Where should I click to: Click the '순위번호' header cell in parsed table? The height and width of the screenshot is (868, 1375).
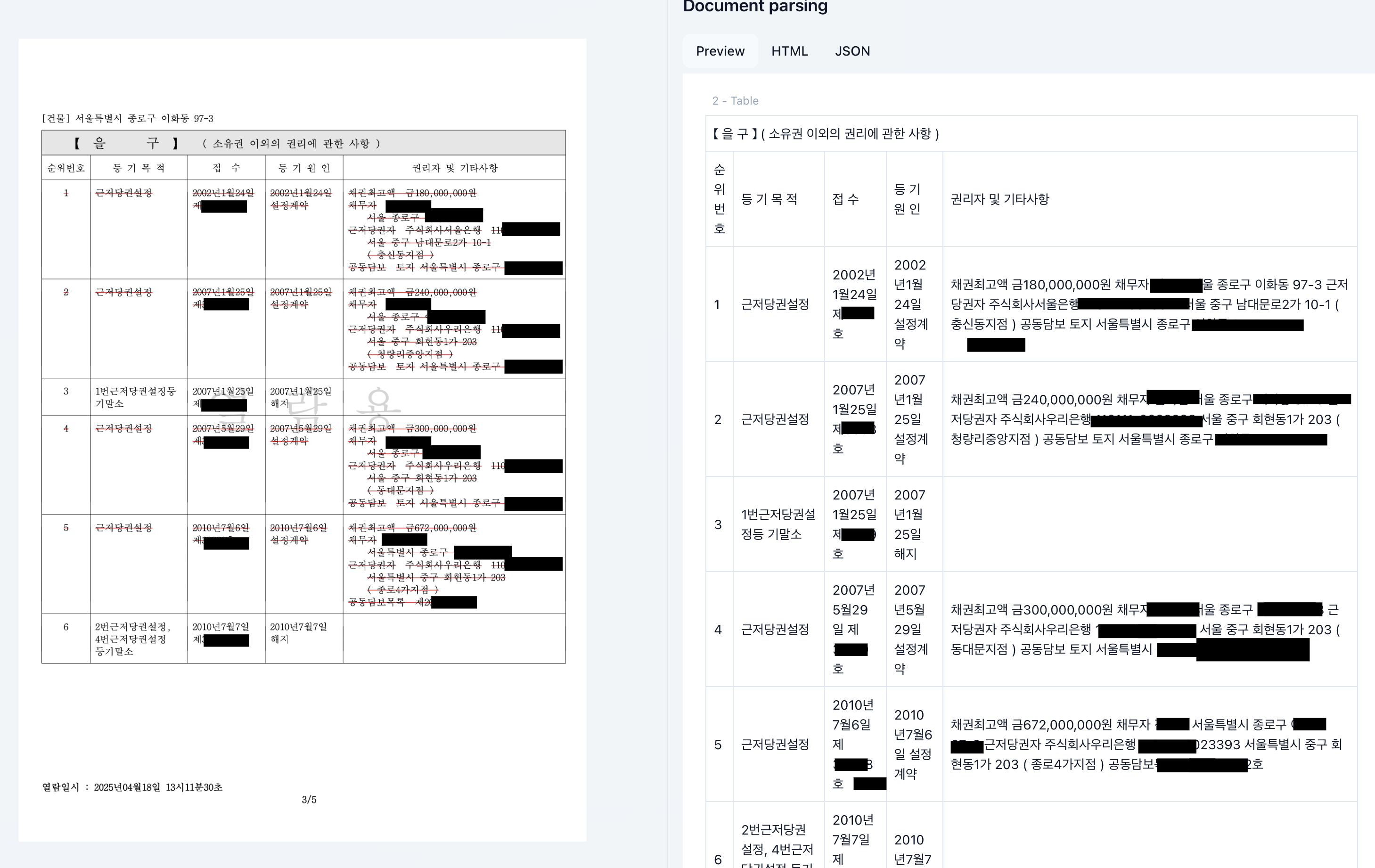pyautogui.click(x=718, y=199)
